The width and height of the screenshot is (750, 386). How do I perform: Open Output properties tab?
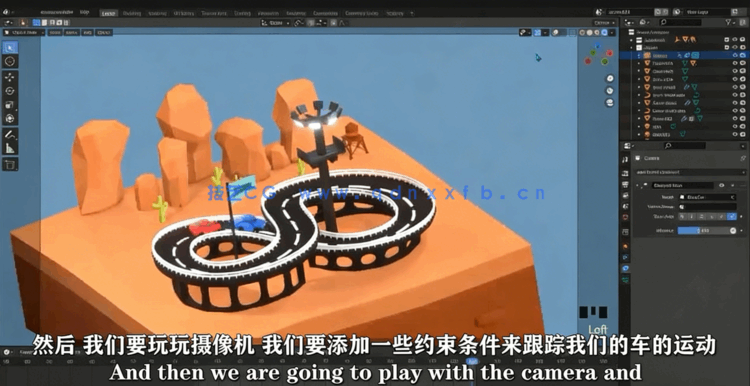(x=626, y=184)
